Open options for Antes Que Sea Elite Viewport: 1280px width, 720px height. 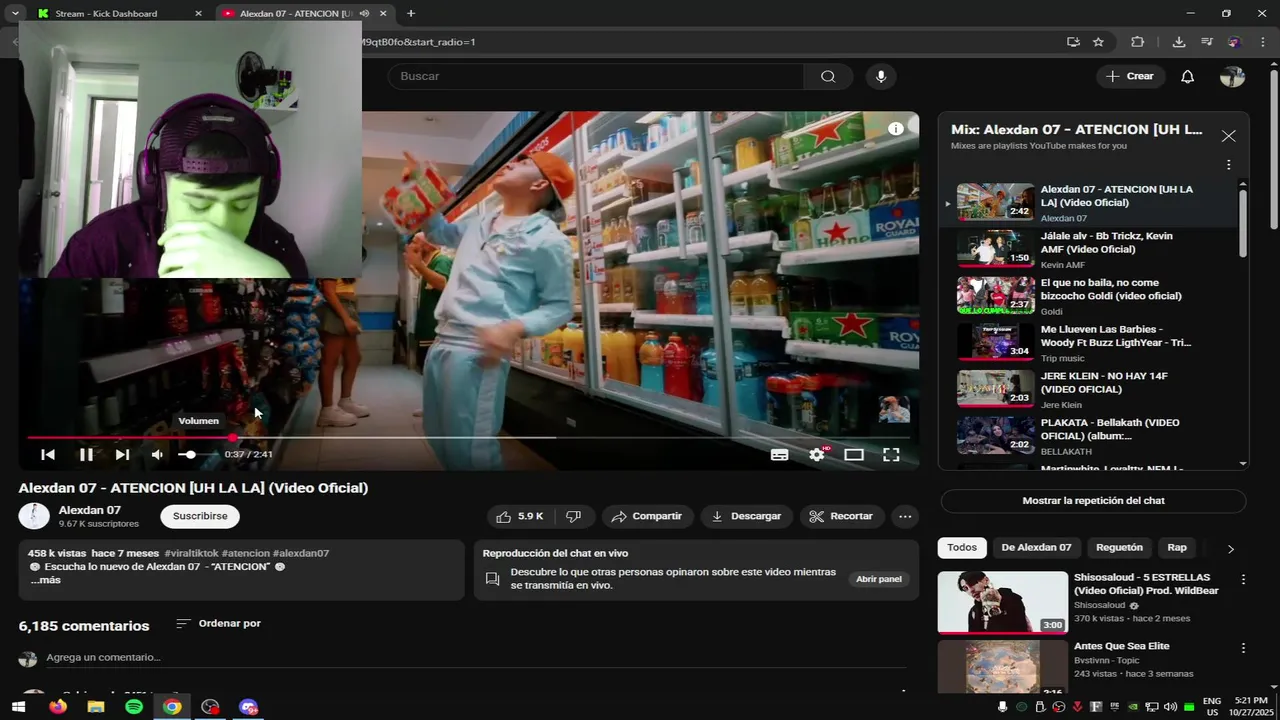[1243, 648]
